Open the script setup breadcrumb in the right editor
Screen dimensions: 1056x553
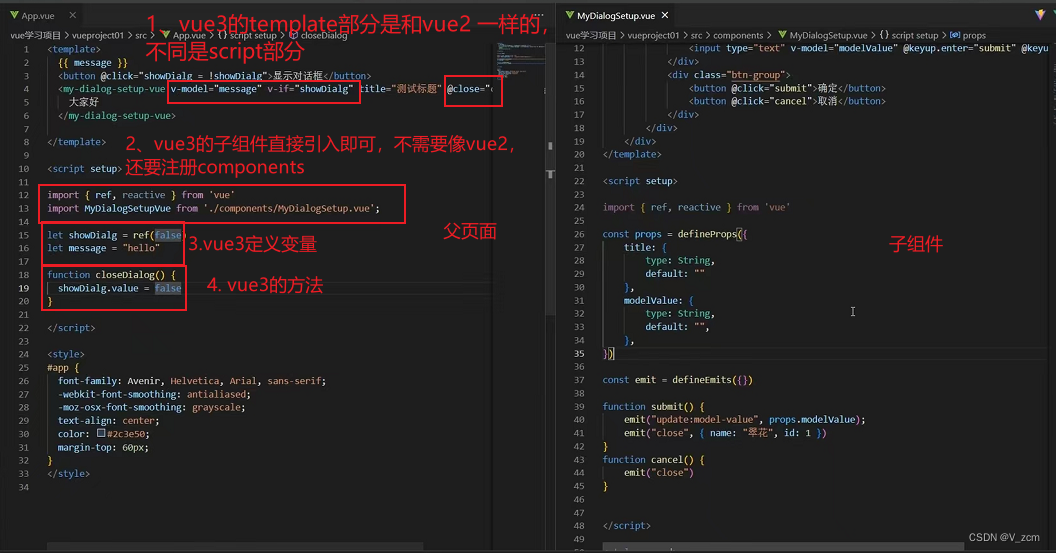(915, 36)
